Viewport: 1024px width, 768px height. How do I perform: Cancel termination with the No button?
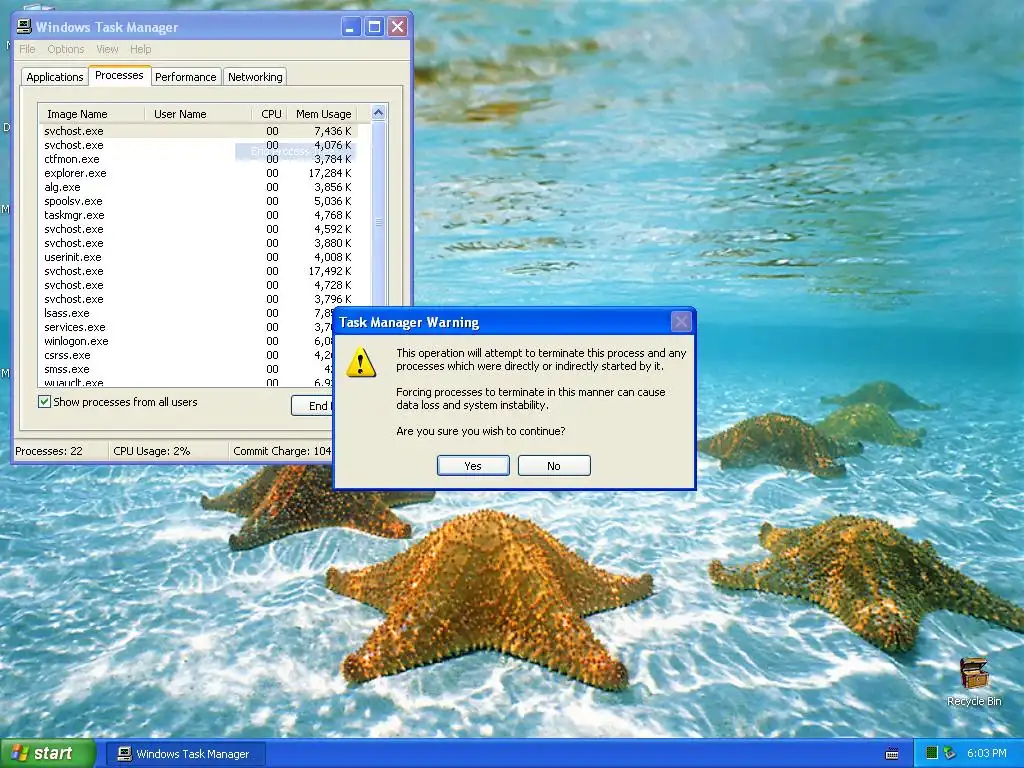554,466
